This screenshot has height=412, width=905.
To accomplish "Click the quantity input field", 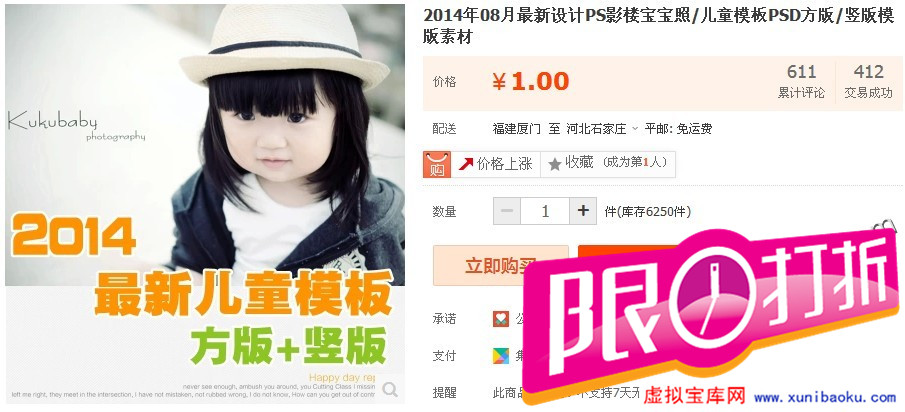I will tap(545, 211).
